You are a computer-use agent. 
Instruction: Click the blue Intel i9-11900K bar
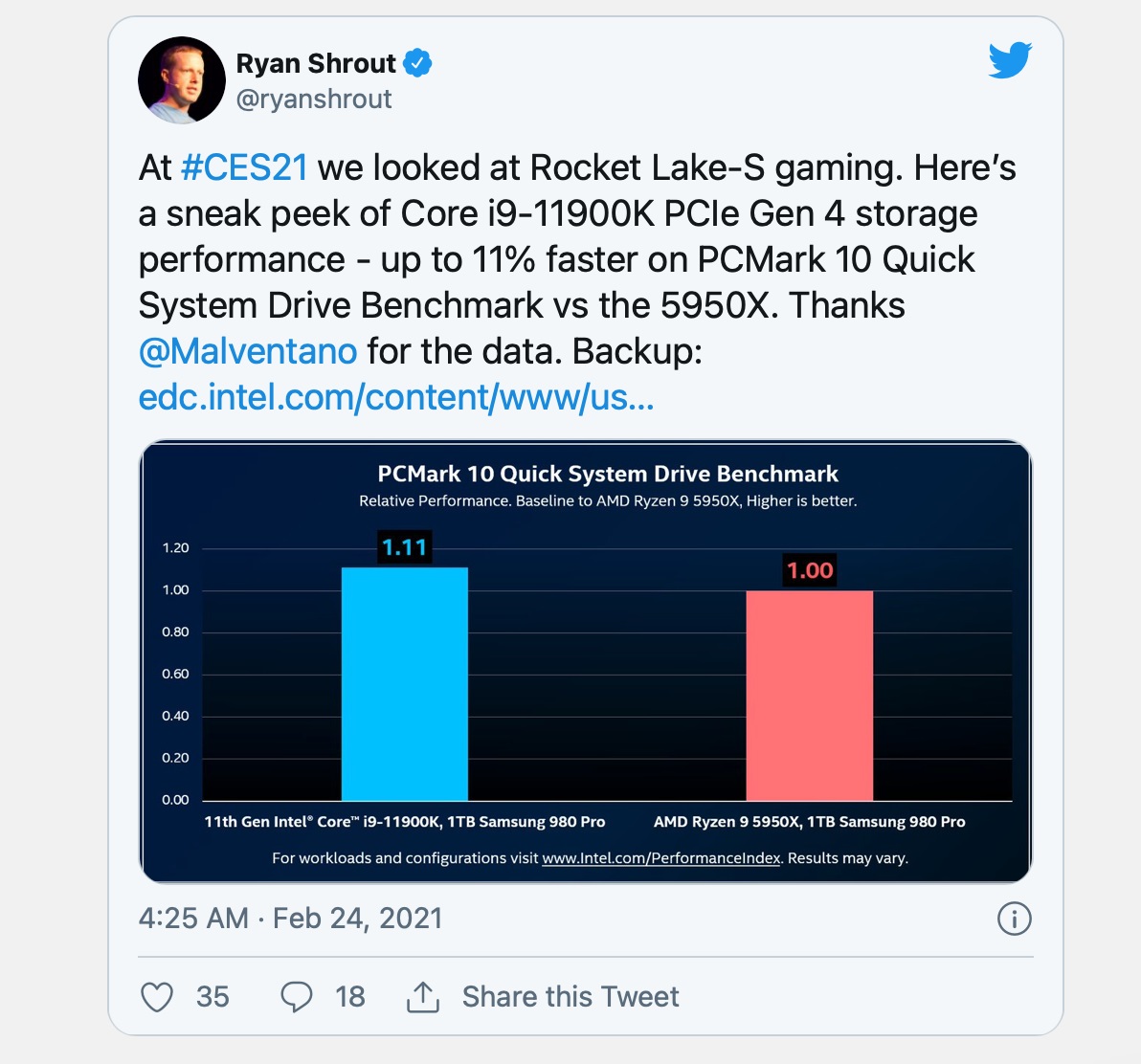coord(405,683)
